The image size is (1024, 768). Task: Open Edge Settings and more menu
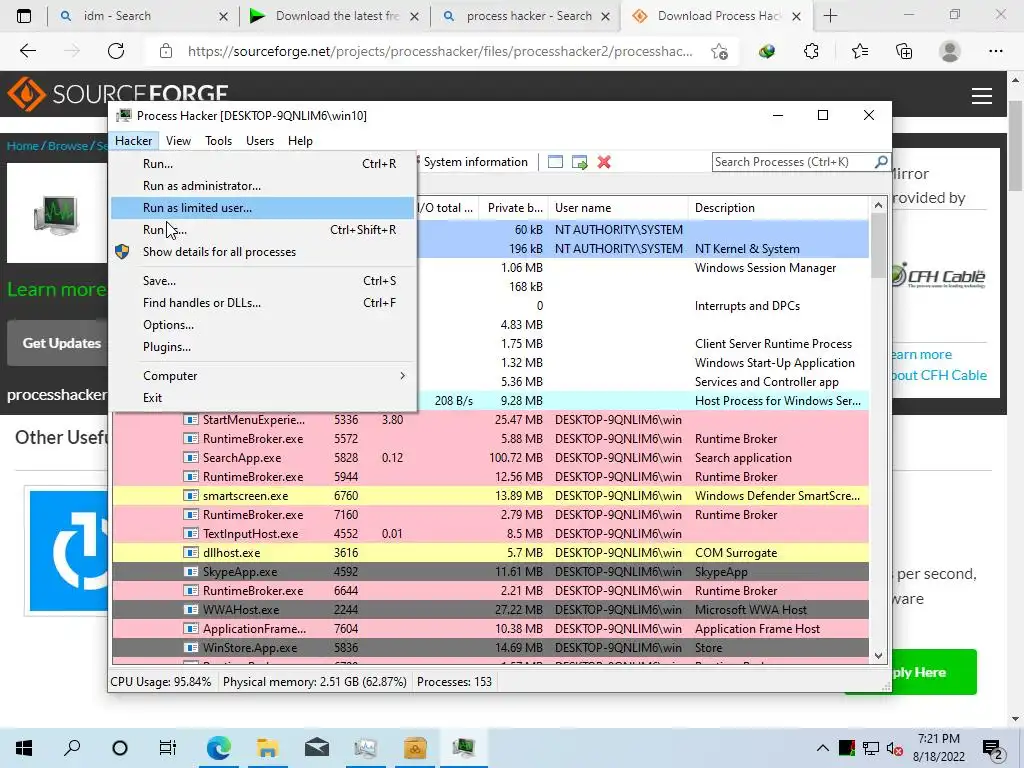click(995, 51)
